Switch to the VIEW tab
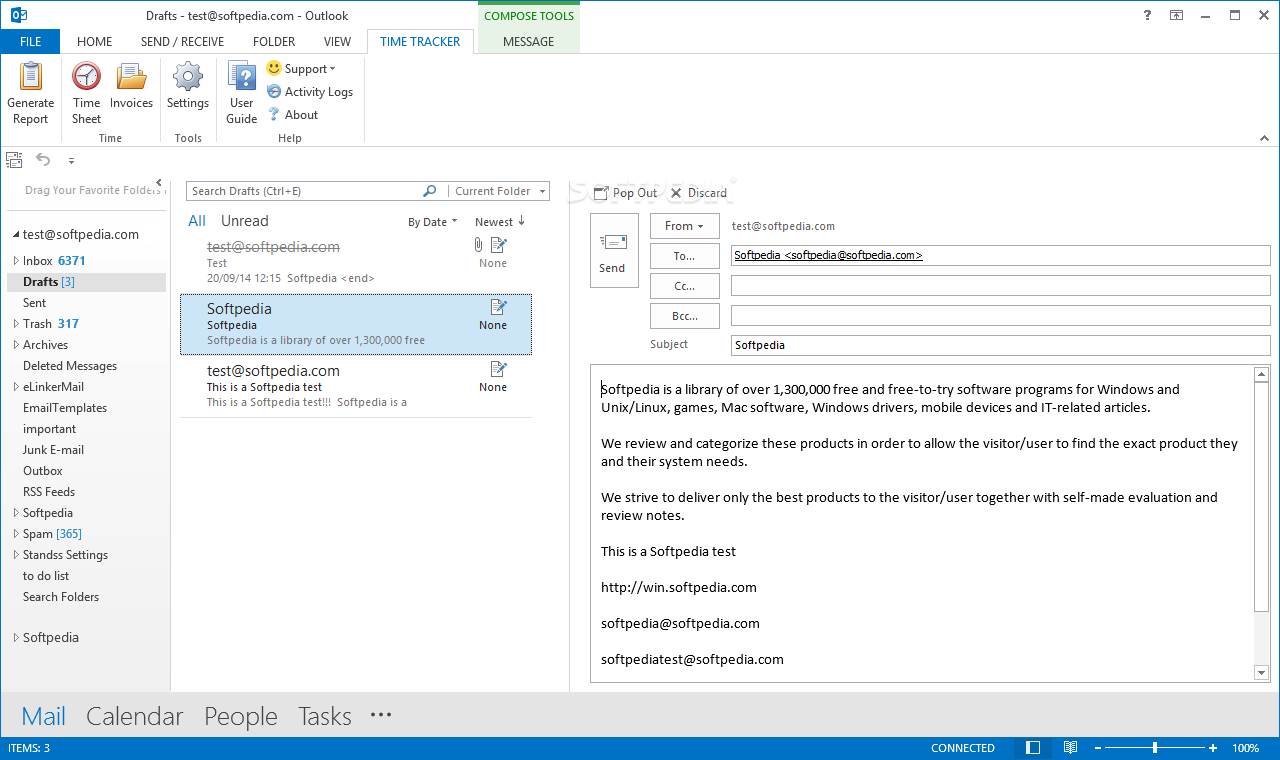 pyautogui.click(x=337, y=41)
